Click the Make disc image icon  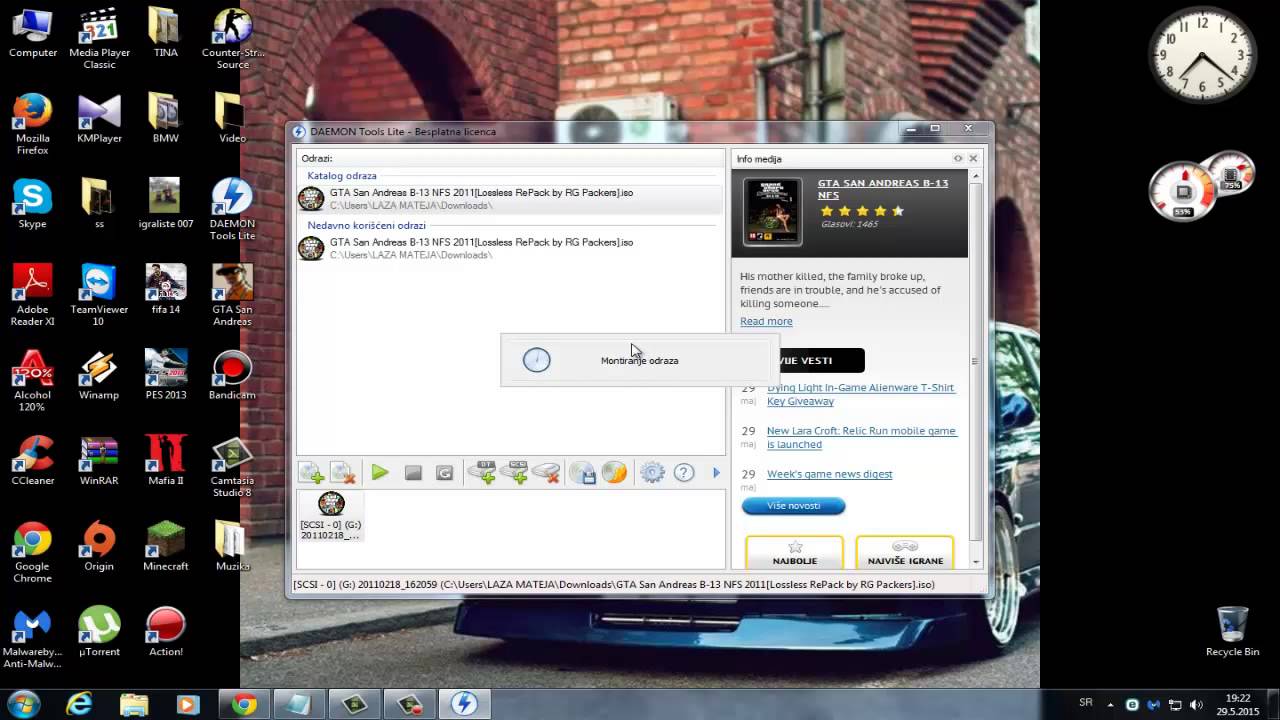coord(583,473)
